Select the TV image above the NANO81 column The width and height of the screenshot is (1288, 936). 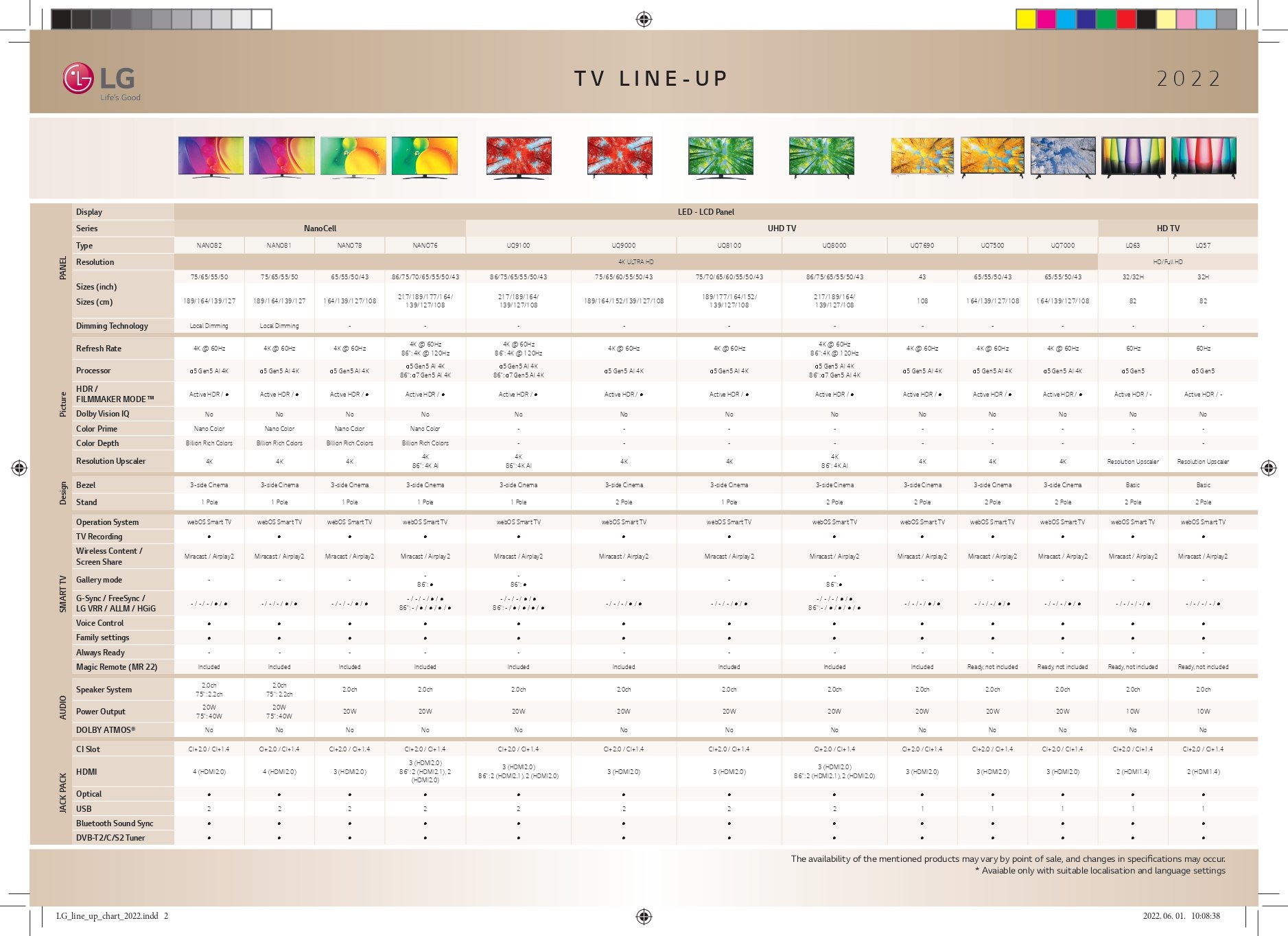coord(282,157)
